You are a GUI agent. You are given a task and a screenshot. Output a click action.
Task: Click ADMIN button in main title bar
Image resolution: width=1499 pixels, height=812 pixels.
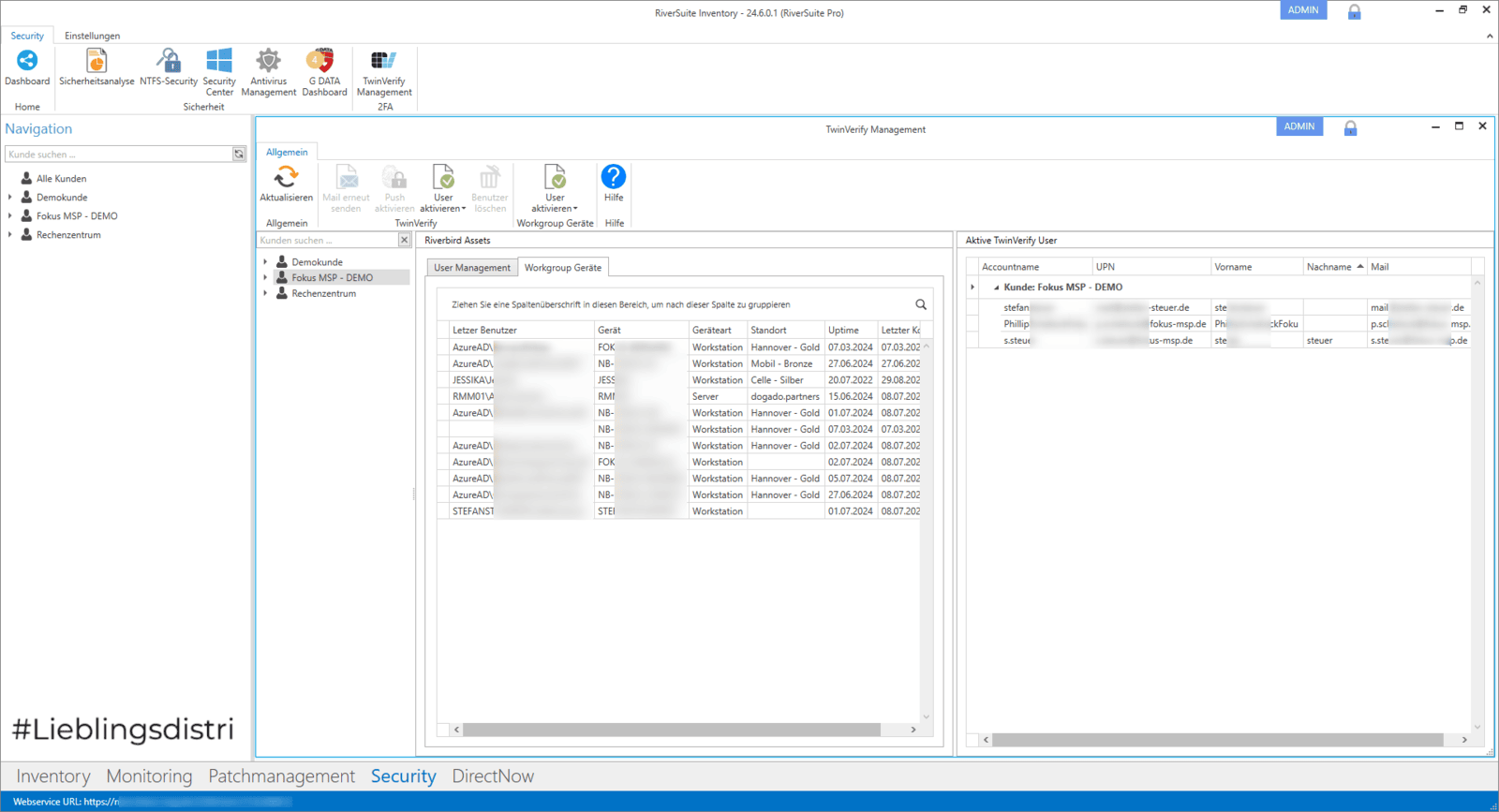pos(1303,10)
